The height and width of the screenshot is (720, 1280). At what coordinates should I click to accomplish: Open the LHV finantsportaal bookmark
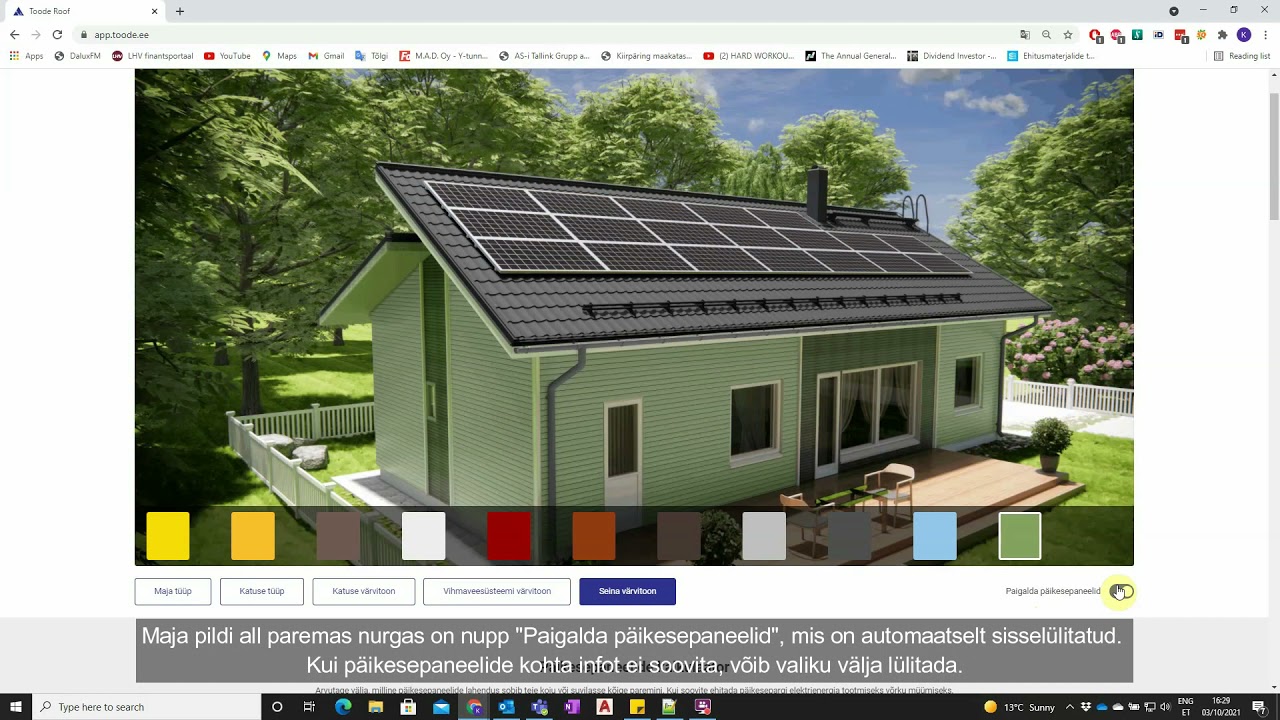tap(153, 56)
